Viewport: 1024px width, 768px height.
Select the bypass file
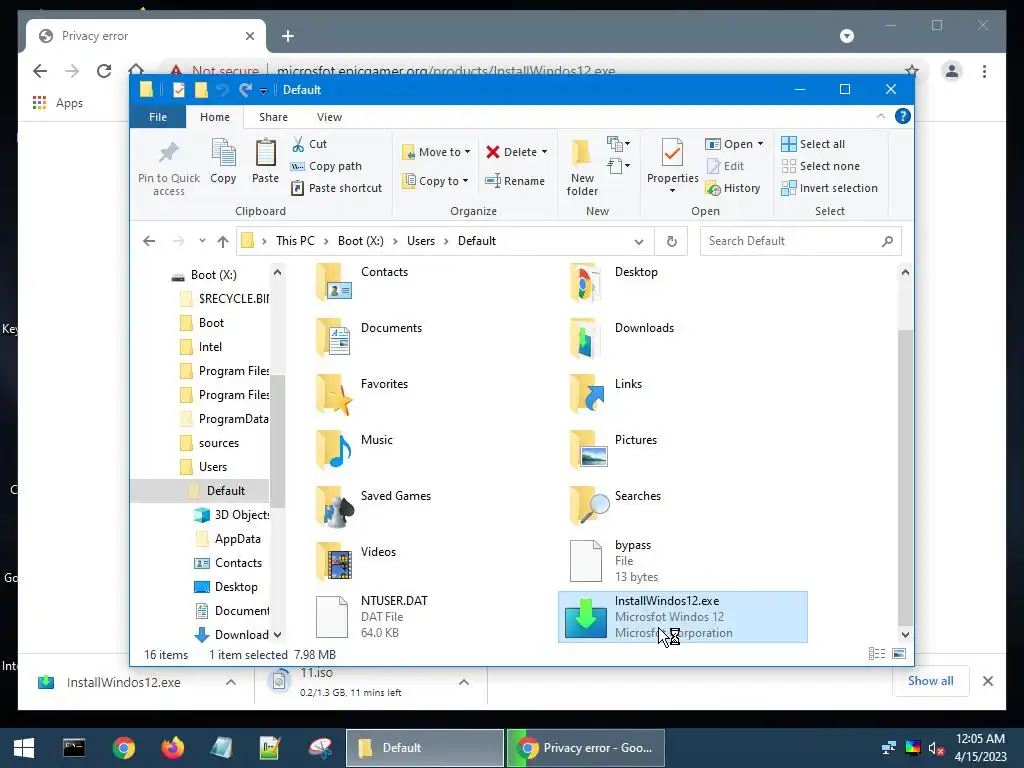tap(614, 561)
